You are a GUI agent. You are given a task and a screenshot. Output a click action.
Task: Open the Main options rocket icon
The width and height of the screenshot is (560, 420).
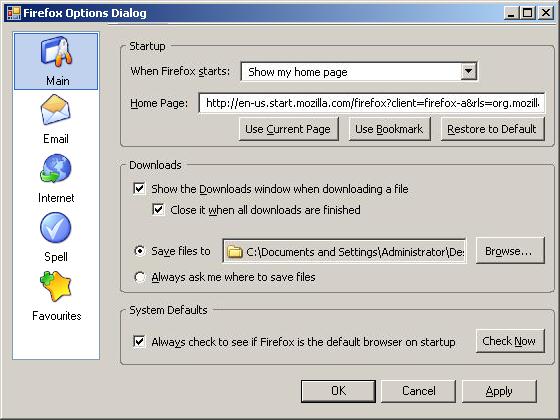click(x=56, y=52)
